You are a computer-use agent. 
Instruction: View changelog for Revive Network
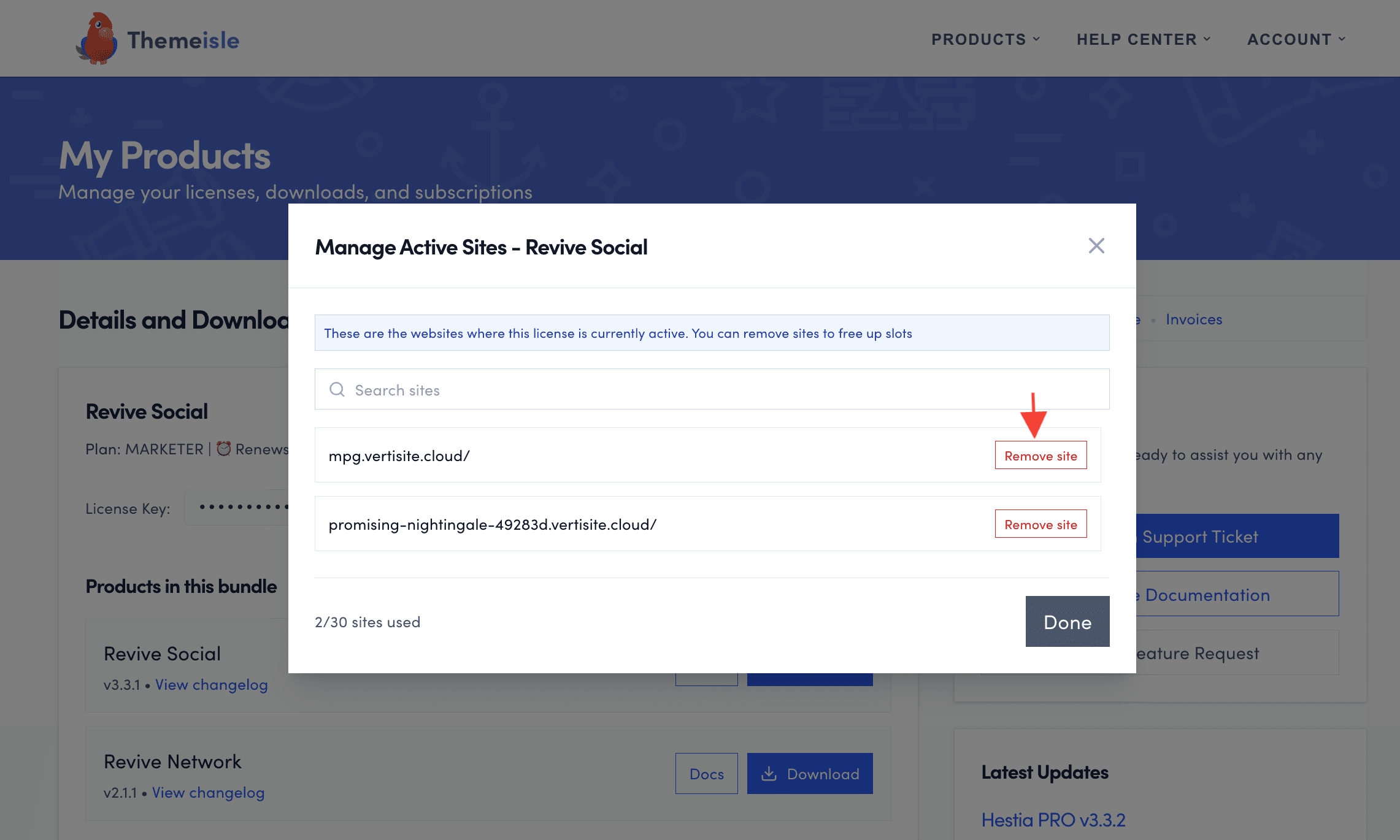point(208,792)
